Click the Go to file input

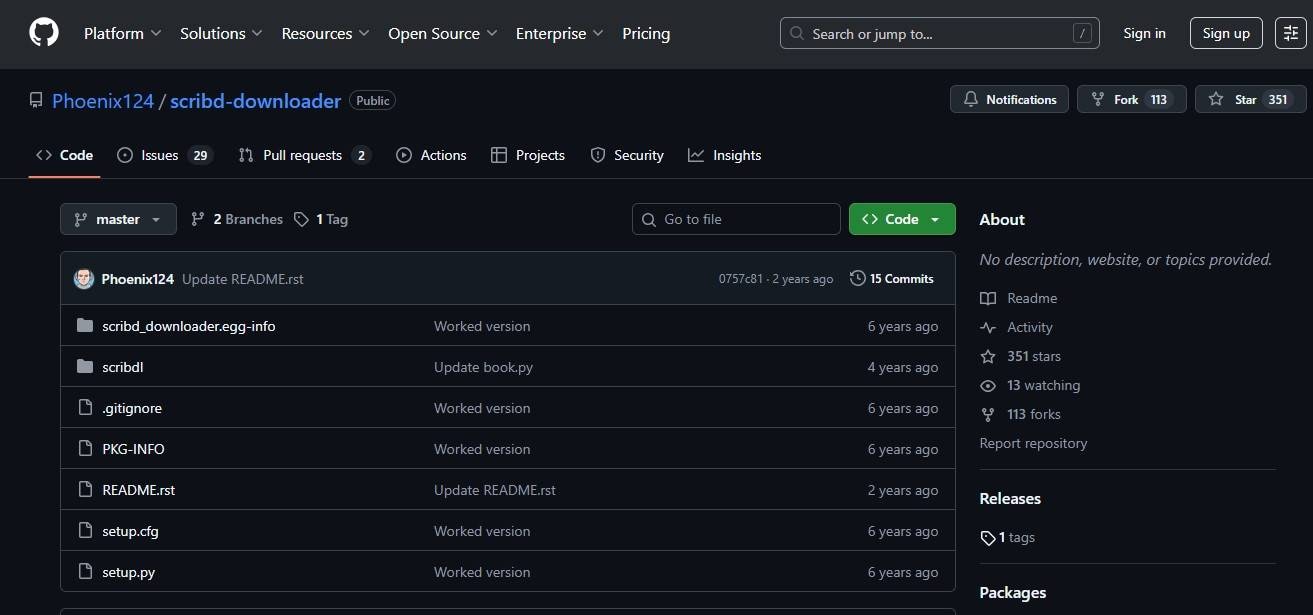pyautogui.click(x=736, y=219)
